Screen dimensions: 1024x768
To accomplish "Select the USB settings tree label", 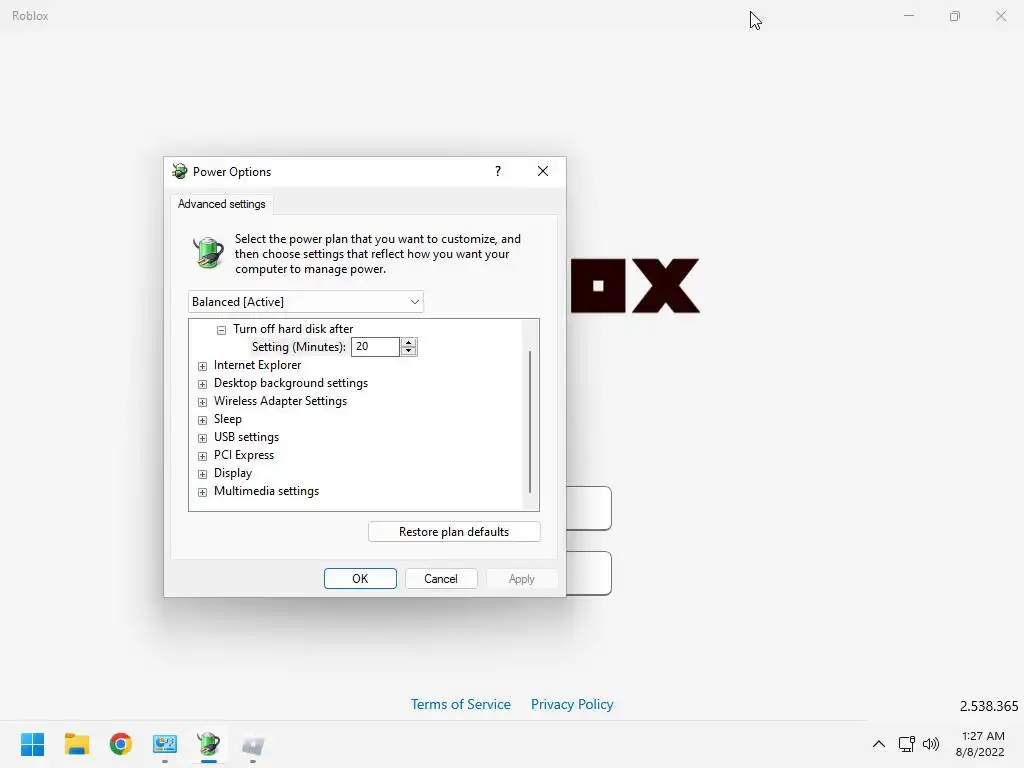I will [246, 437].
